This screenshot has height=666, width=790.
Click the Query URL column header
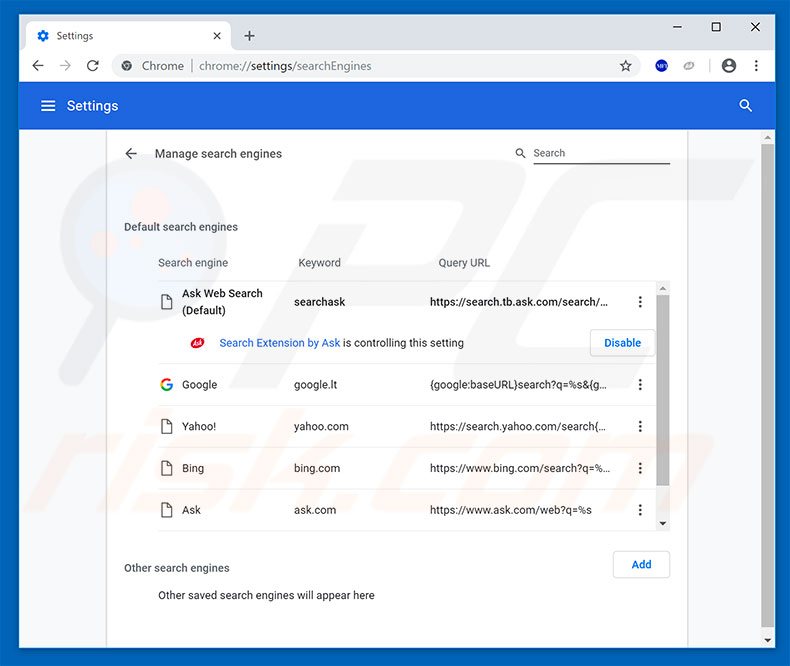pyautogui.click(x=464, y=262)
